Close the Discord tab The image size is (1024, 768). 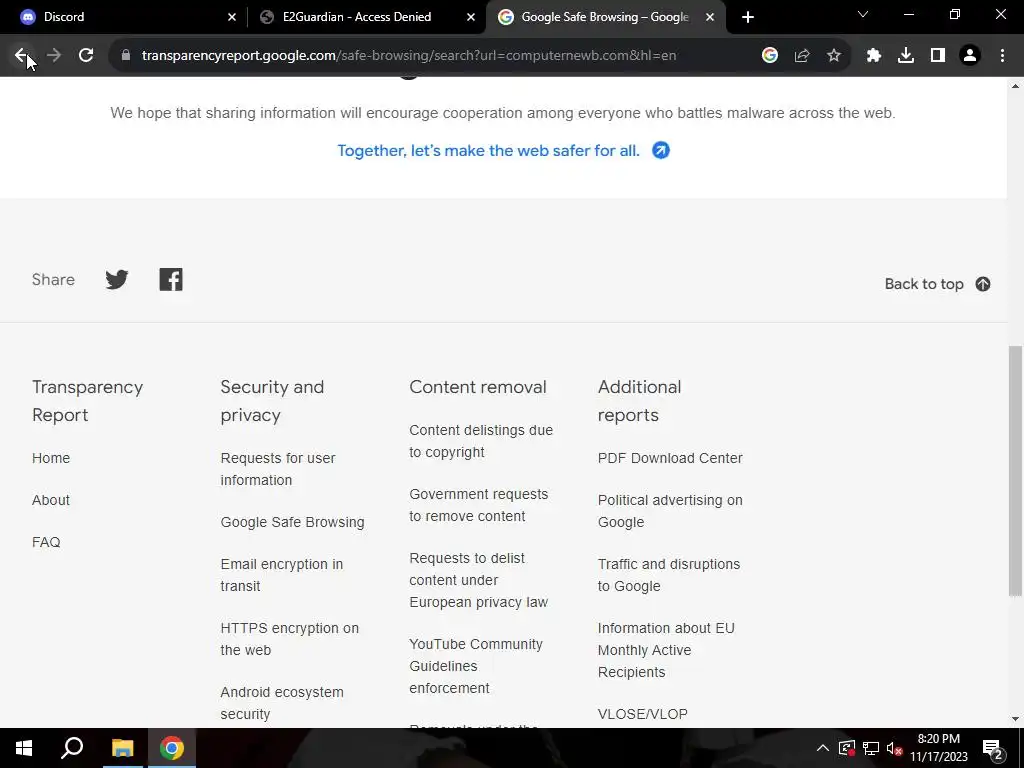pos(232,17)
